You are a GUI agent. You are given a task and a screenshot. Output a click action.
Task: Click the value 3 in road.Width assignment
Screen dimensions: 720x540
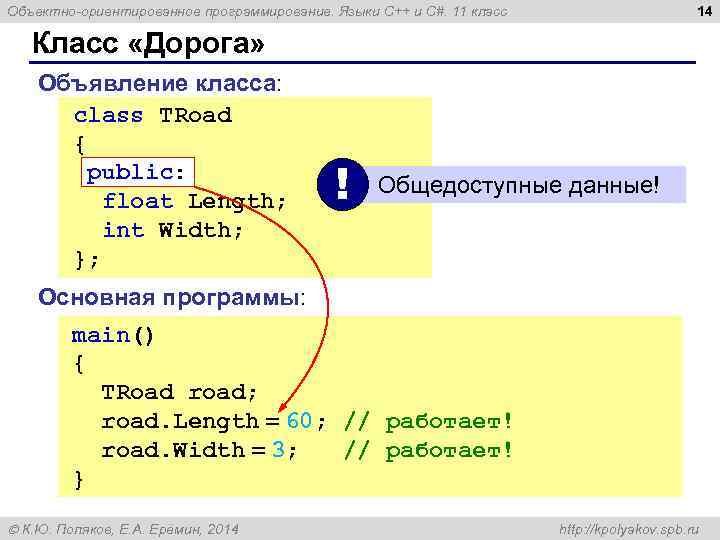(x=278, y=450)
